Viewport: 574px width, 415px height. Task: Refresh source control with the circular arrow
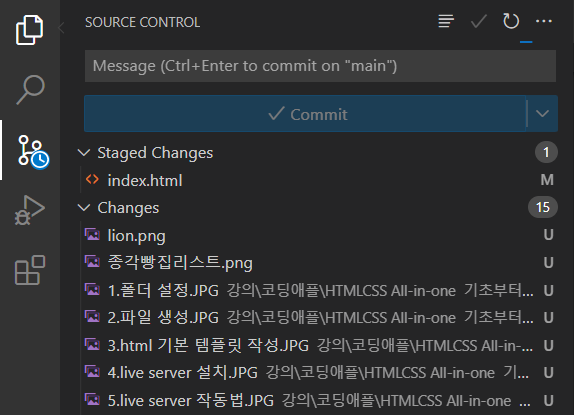coord(511,21)
